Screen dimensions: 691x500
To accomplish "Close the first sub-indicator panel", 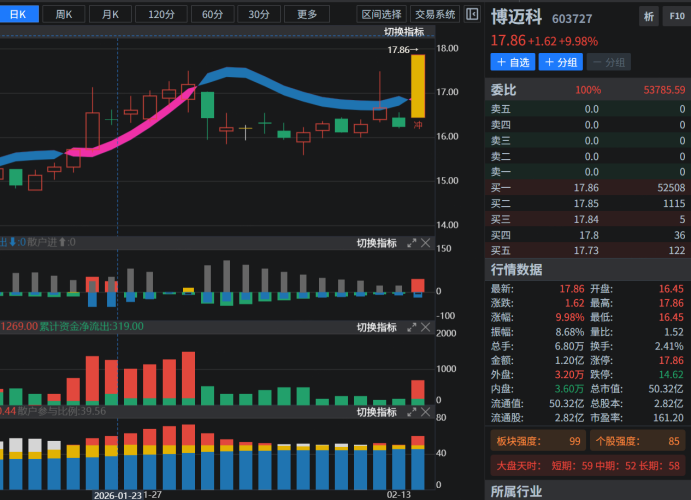I will tap(425, 243).
